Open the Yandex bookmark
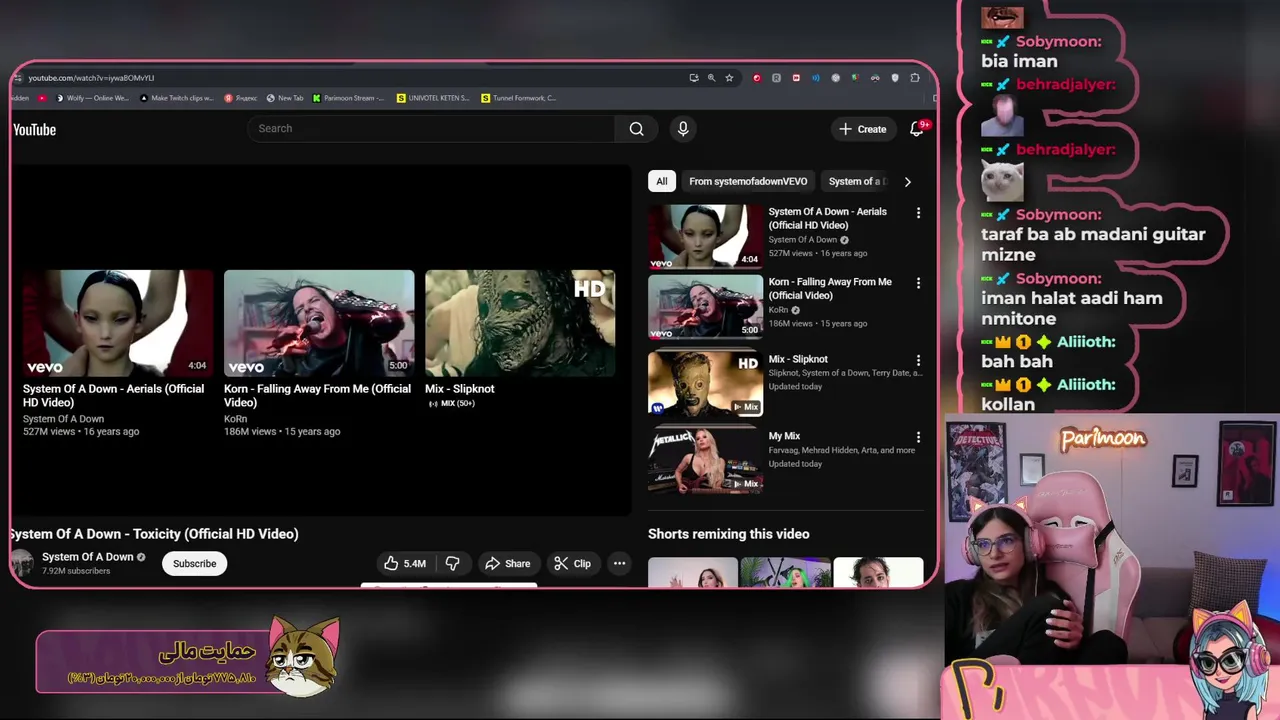Image resolution: width=1280 pixels, height=720 pixels. [x=241, y=98]
